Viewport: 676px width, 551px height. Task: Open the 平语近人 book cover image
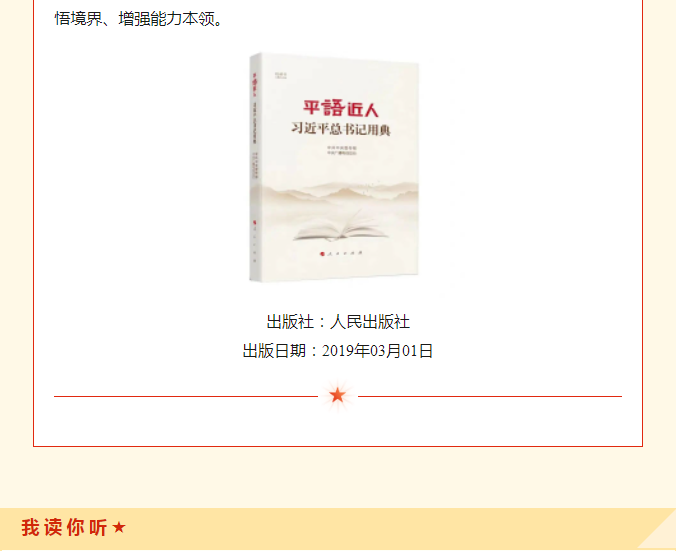(x=334, y=168)
